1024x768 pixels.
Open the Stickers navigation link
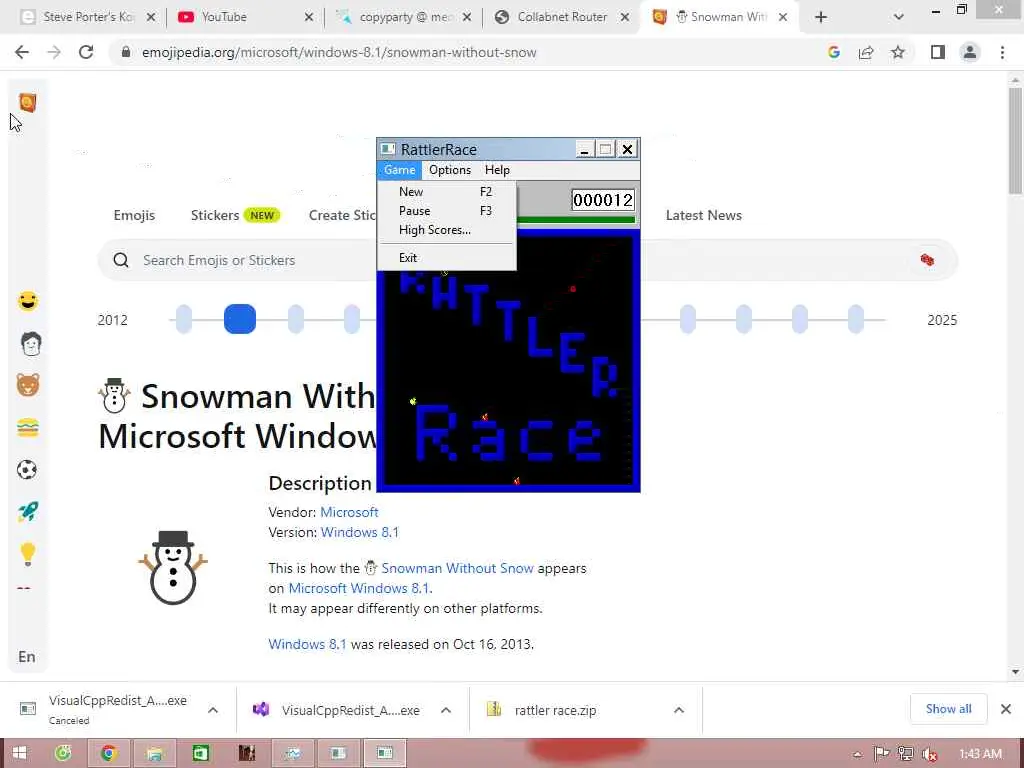point(215,215)
